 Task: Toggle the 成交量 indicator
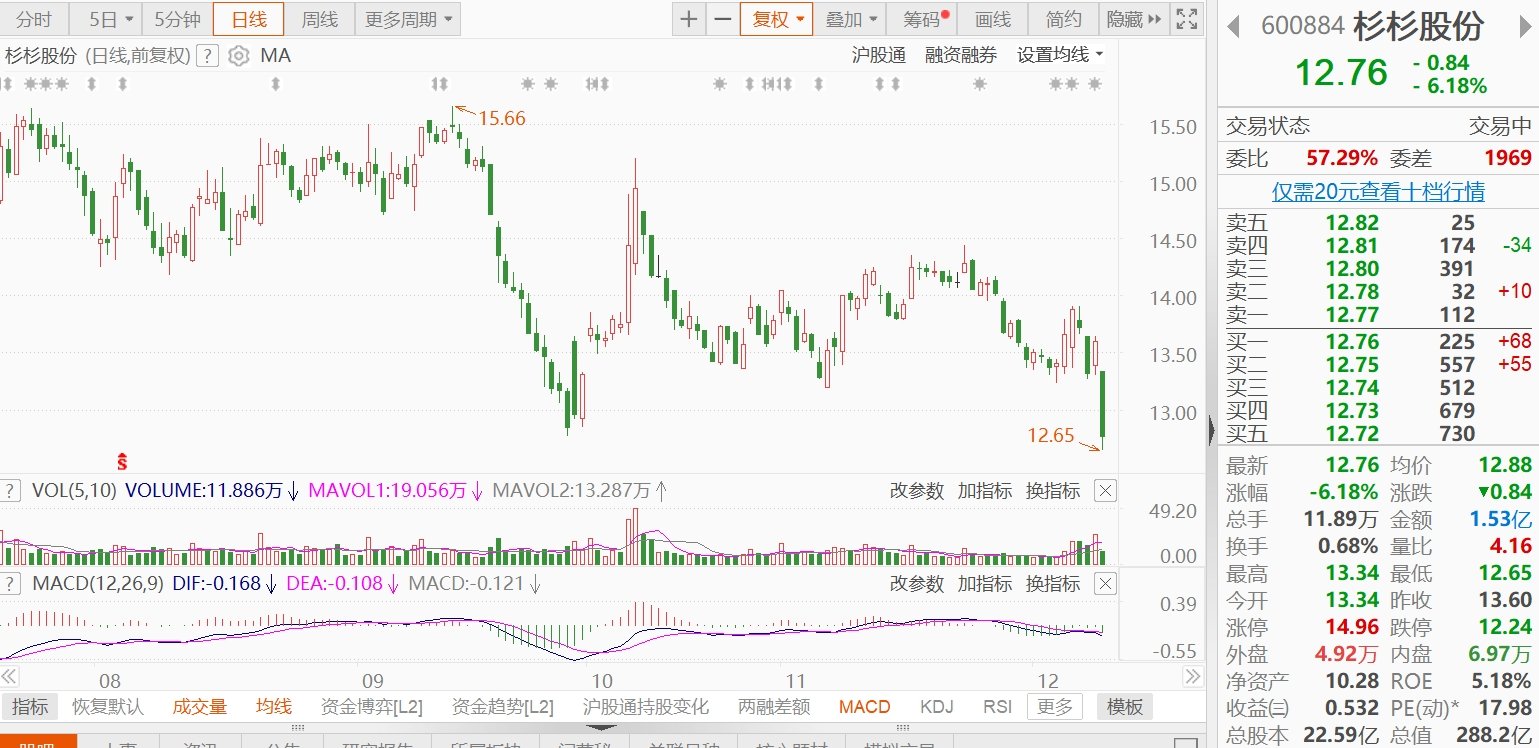200,707
